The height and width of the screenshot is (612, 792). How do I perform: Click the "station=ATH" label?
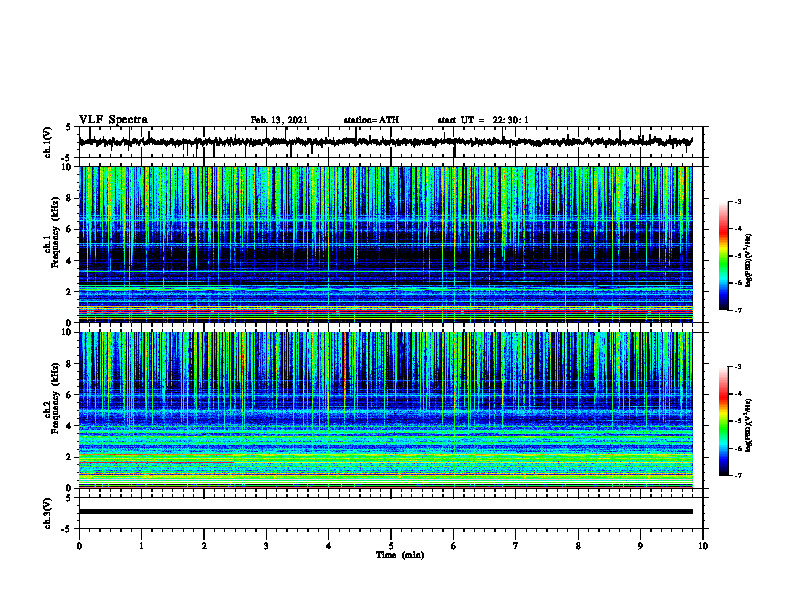pos(371,120)
